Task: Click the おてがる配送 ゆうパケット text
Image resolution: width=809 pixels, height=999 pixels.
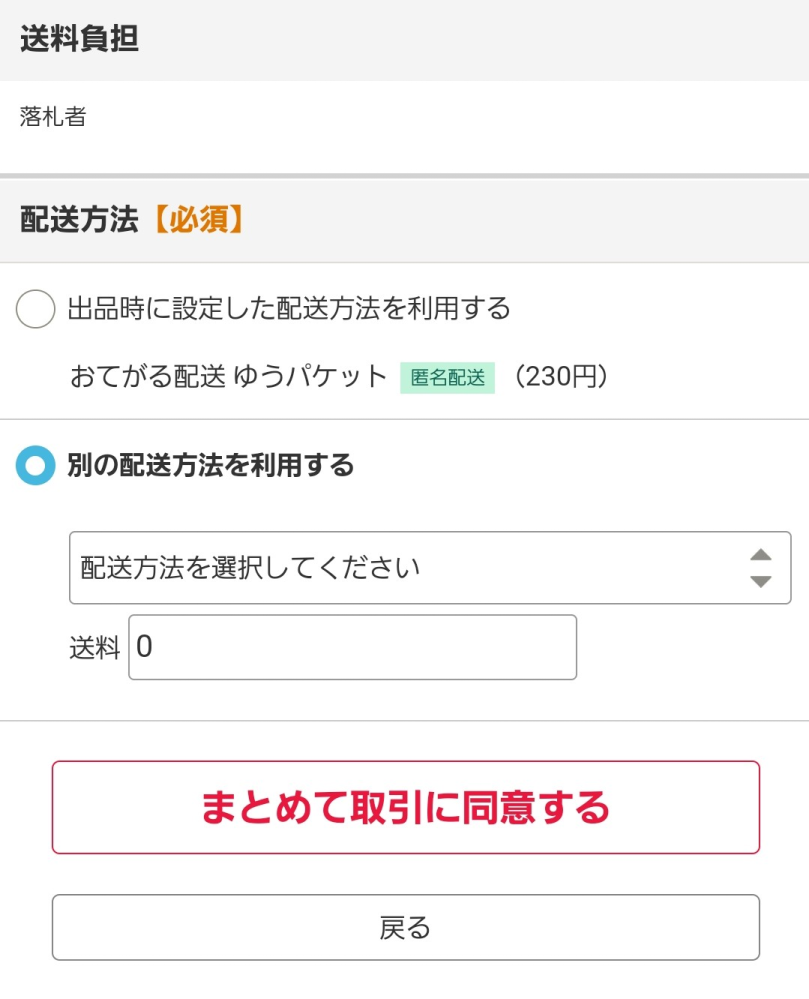Action: (x=229, y=376)
